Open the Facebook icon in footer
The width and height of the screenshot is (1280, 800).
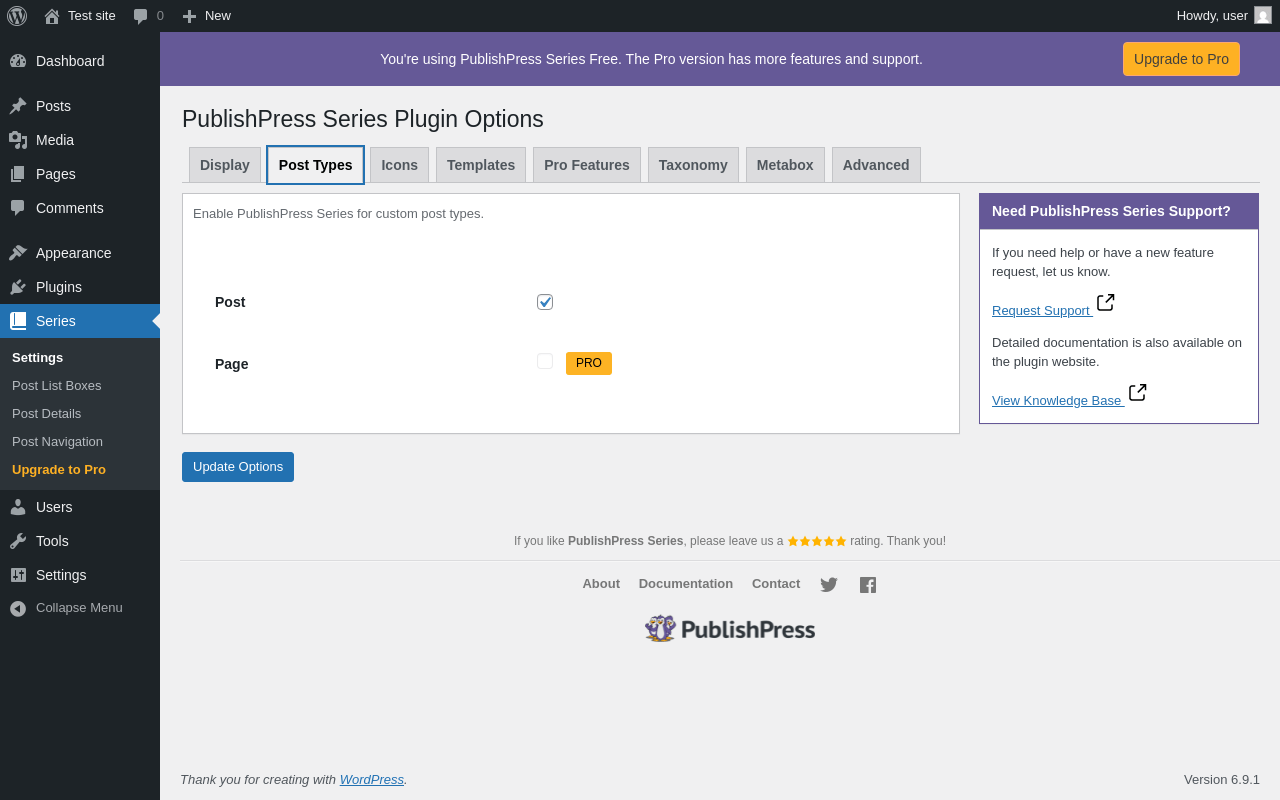click(x=868, y=585)
